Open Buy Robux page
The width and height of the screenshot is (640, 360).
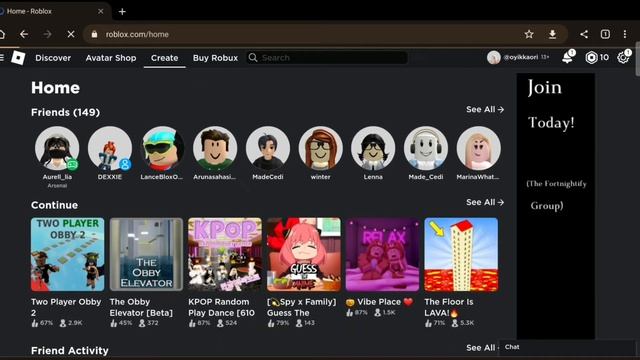(215, 58)
